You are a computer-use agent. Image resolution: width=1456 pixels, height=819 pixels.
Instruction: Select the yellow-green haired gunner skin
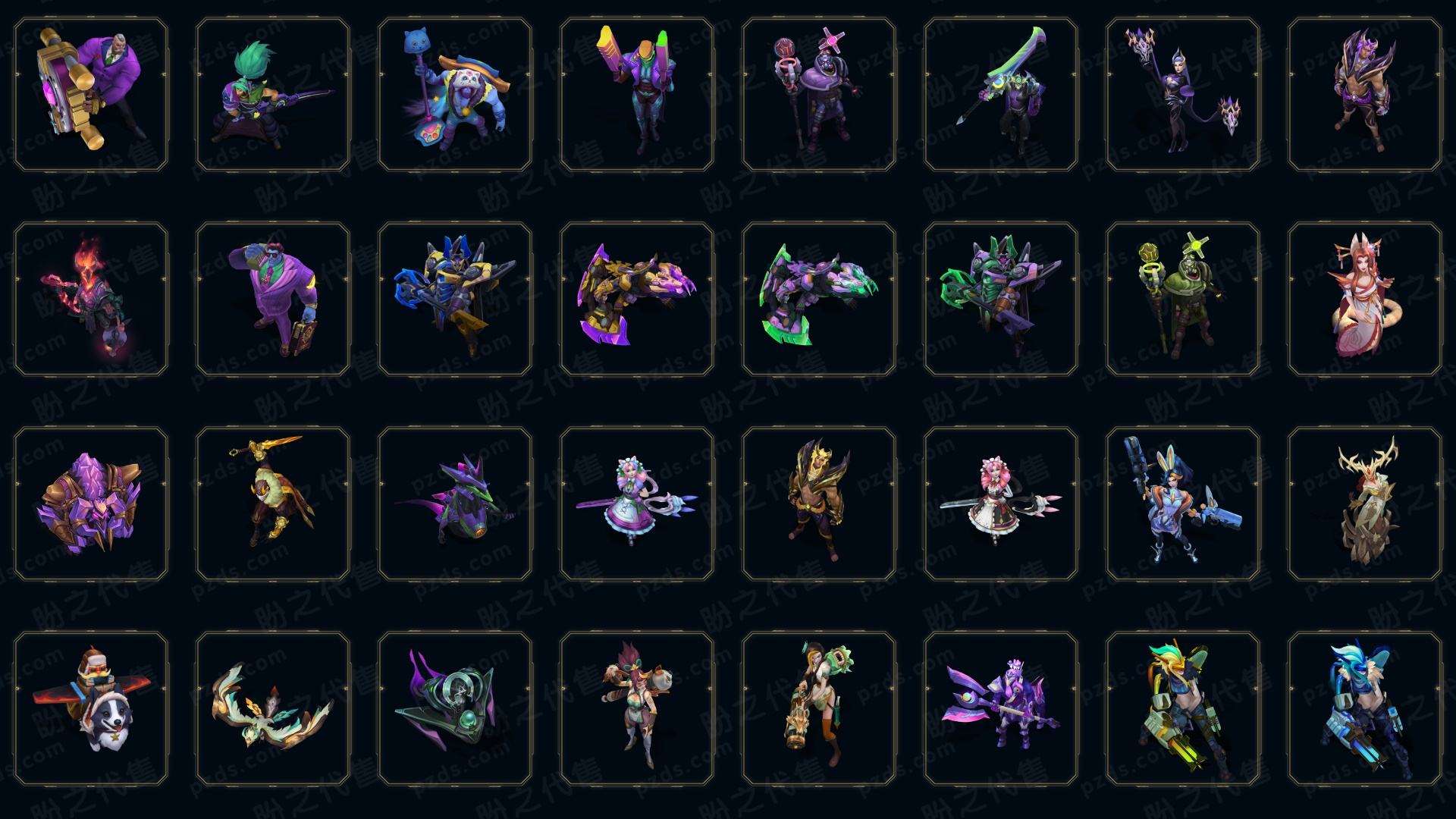(x=1183, y=708)
